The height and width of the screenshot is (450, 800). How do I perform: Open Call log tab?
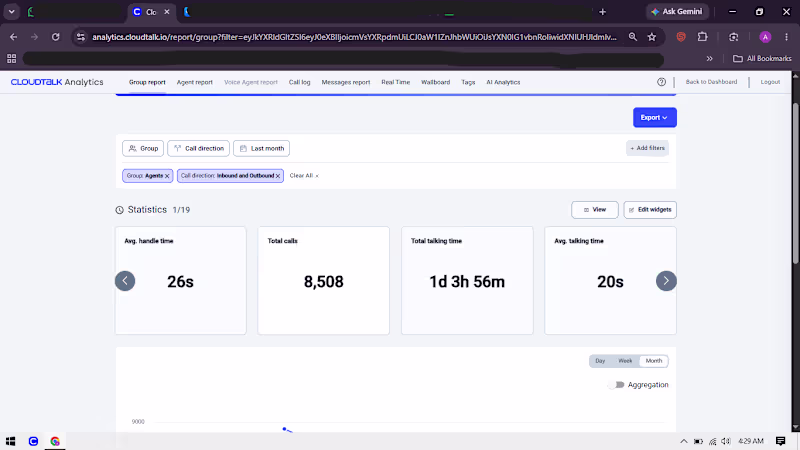pyautogui.click(x=299, y=82)
